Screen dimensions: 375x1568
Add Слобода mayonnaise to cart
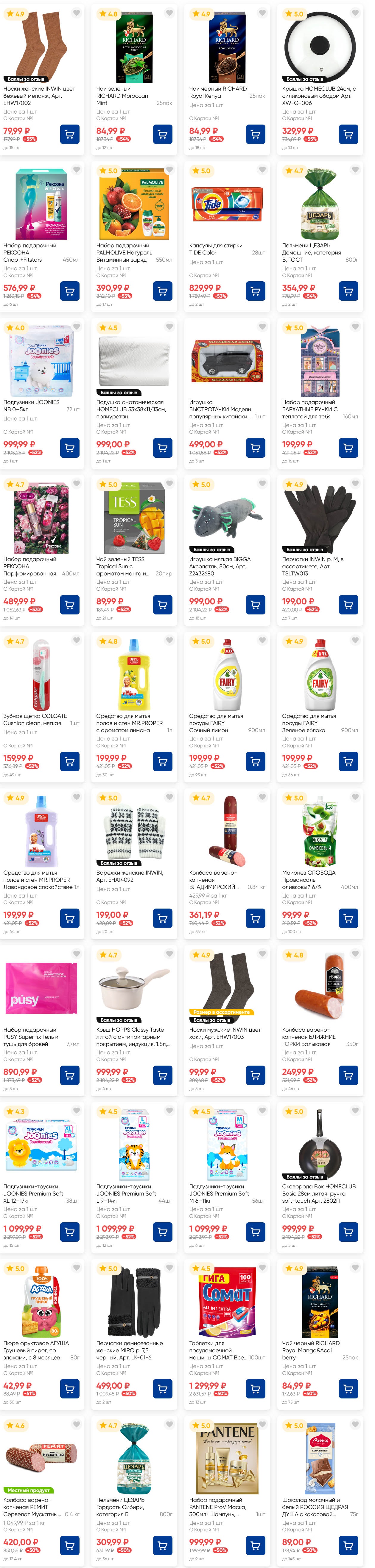[x=348, y=918]
